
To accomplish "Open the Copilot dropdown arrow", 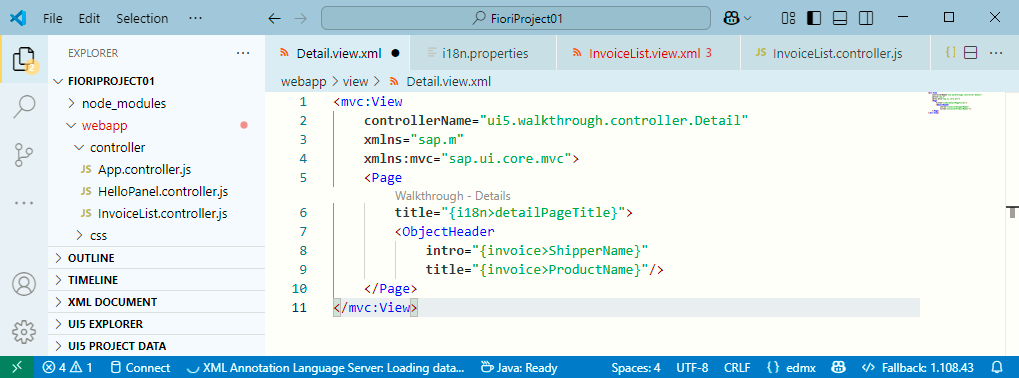I will (747, 18).
